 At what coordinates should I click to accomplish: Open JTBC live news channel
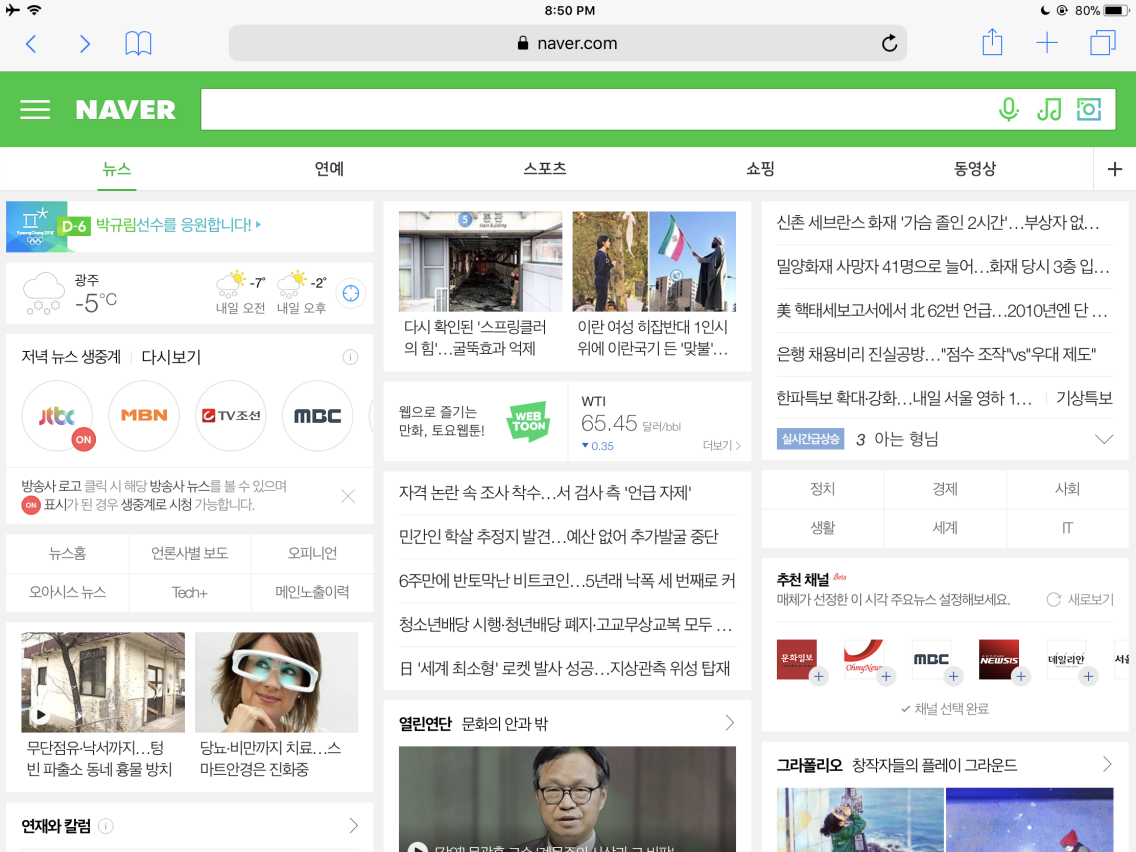point(58,416)
